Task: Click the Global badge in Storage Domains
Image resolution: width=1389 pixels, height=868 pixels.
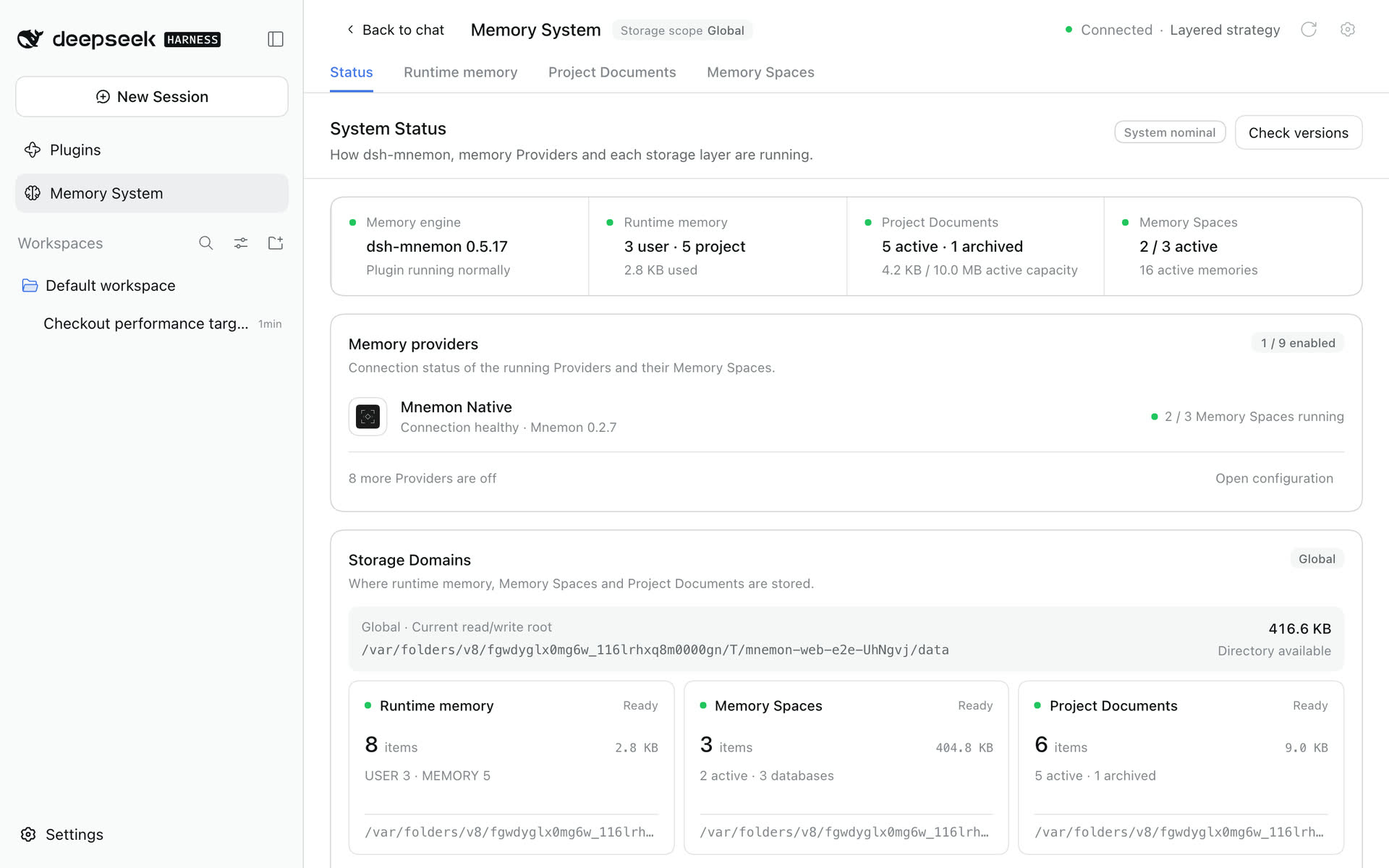Action: click(1317, 559)
